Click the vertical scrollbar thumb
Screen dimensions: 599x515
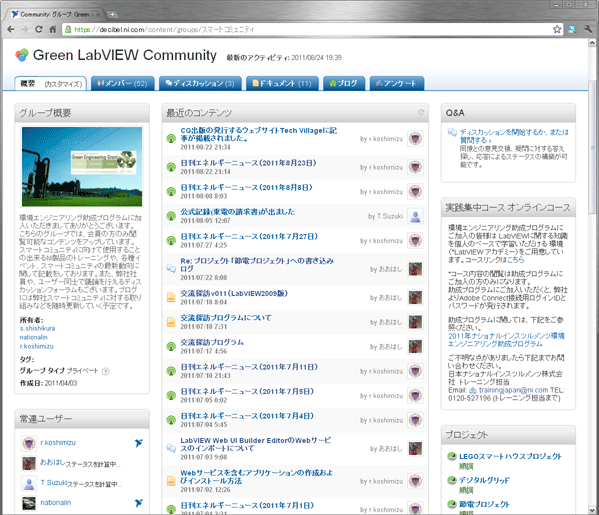pyautogui.click(x=592, y=147)
